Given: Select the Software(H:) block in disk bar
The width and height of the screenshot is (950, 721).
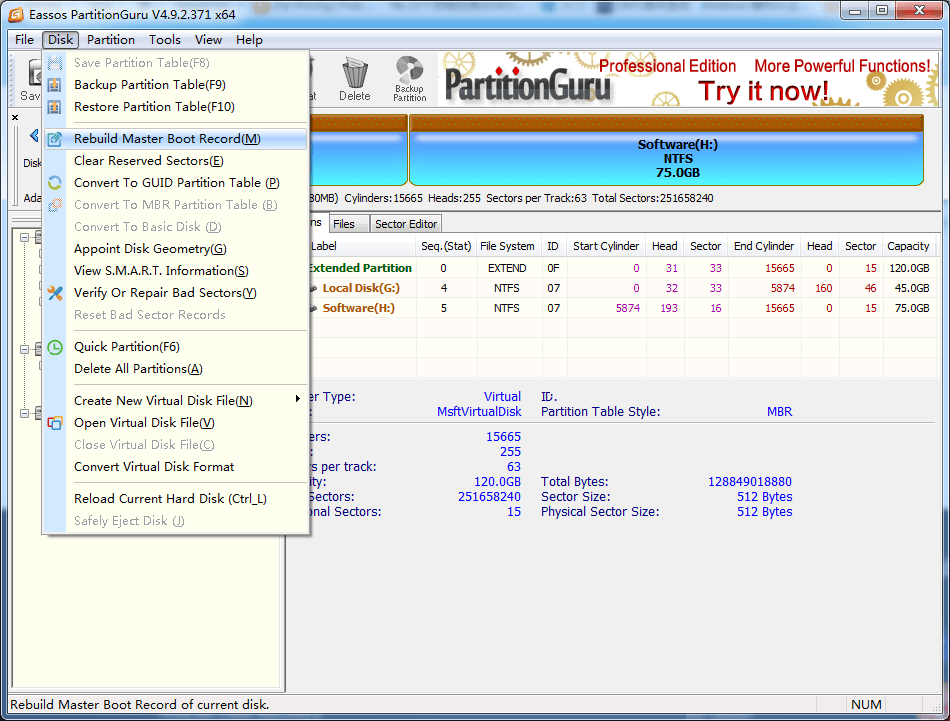Looking at the screenshot, I should click(666, 150).
